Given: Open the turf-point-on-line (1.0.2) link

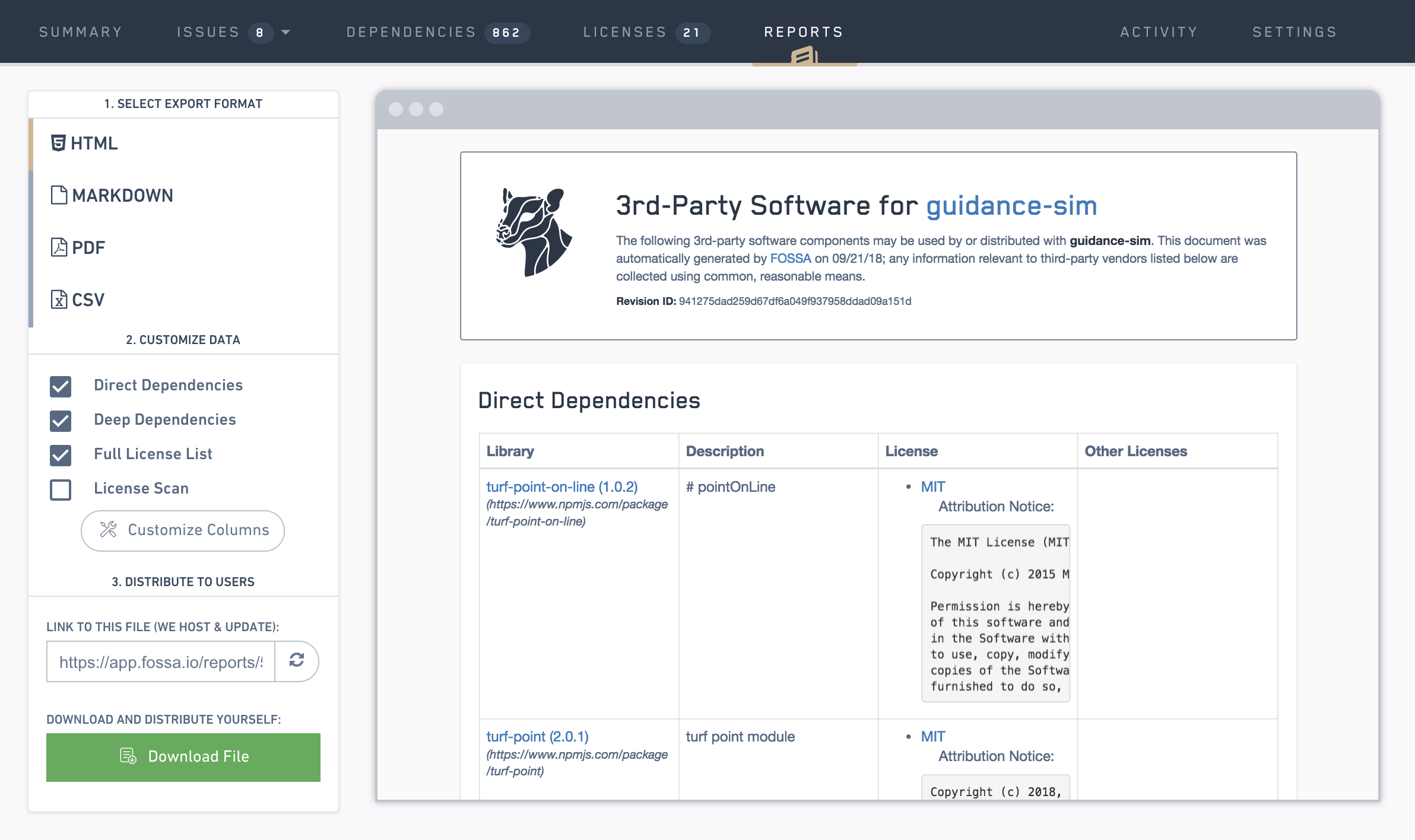Looking at the screenshot, I should 561,486.
